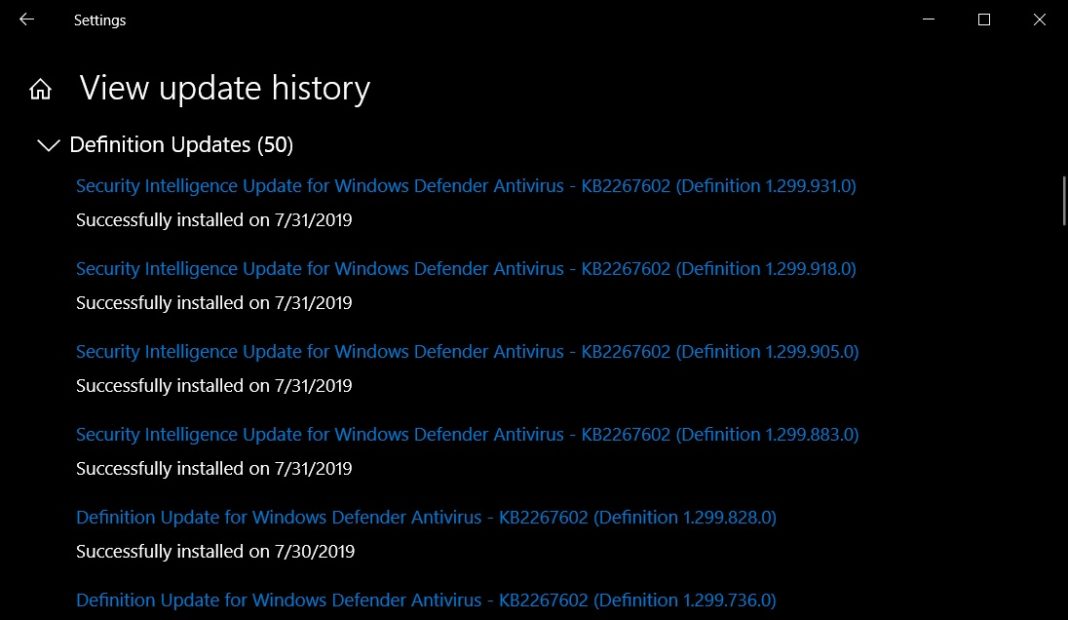Close the Settings window
This screenshot has height=620, width=1068.
coord(1040,19)
